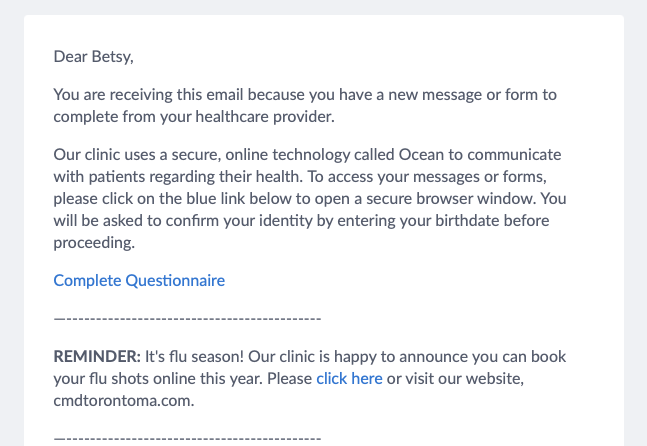Click the dashed divider below cmdtorontoma.com
This screenshot has width=647, height=446.
coord(187,439)
